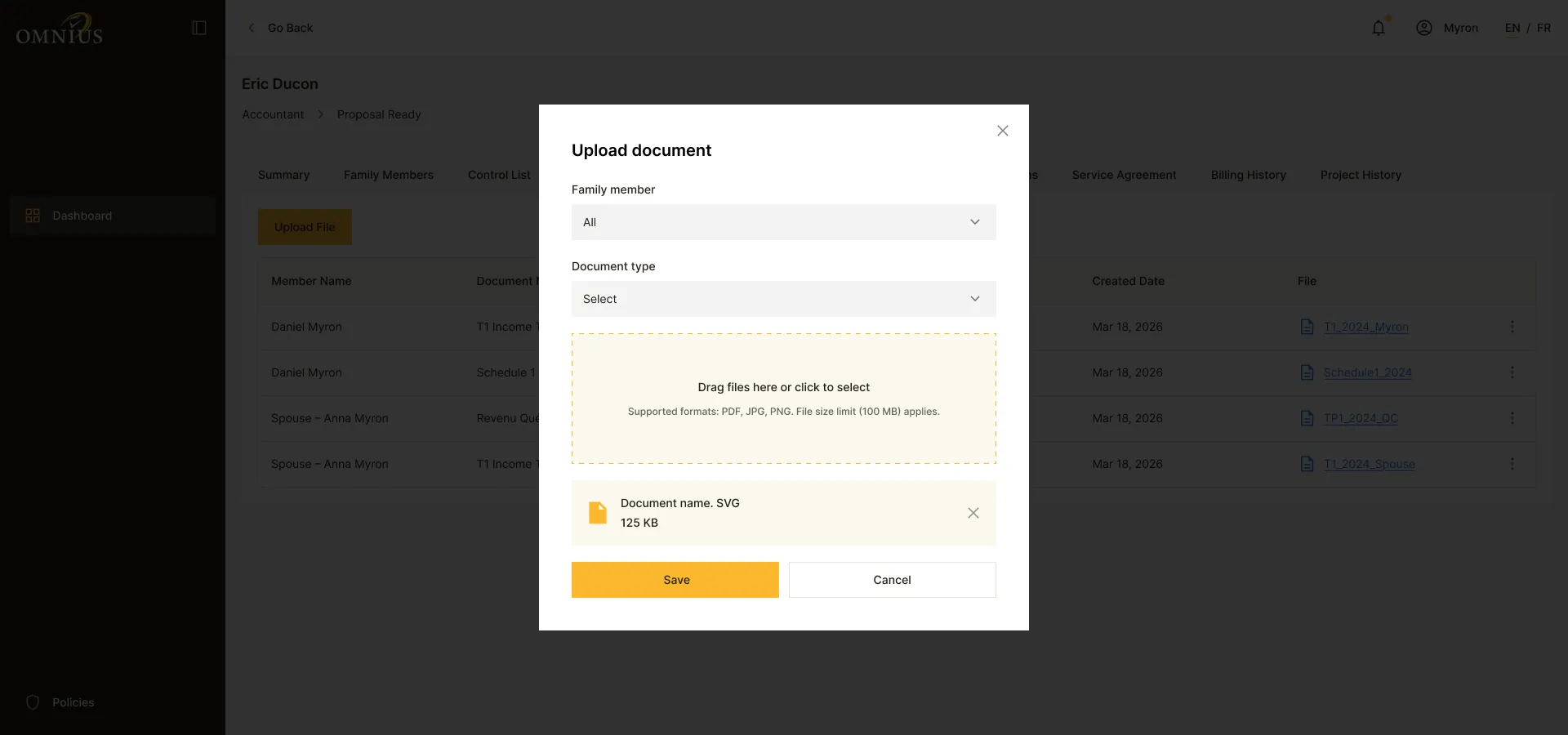Image resolution: width=1568 pixels, height=735 pixels.
Task: Click the yellow file icon in the attachment
Action: click(598, 513)
